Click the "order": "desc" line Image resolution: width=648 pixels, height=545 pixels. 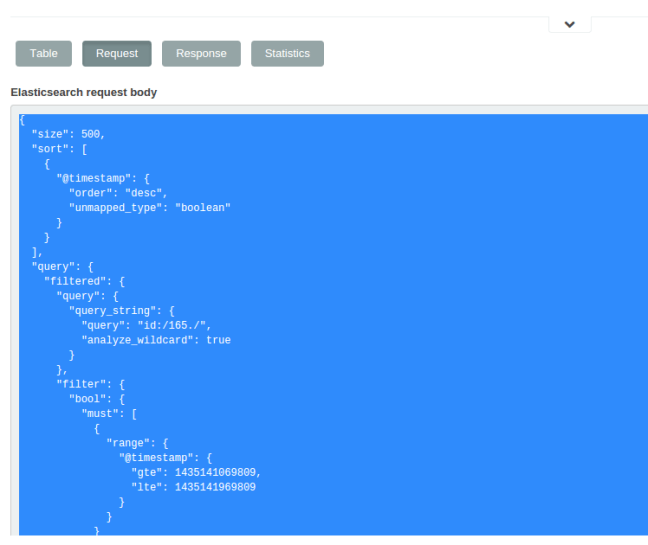(x=118, y=193)
